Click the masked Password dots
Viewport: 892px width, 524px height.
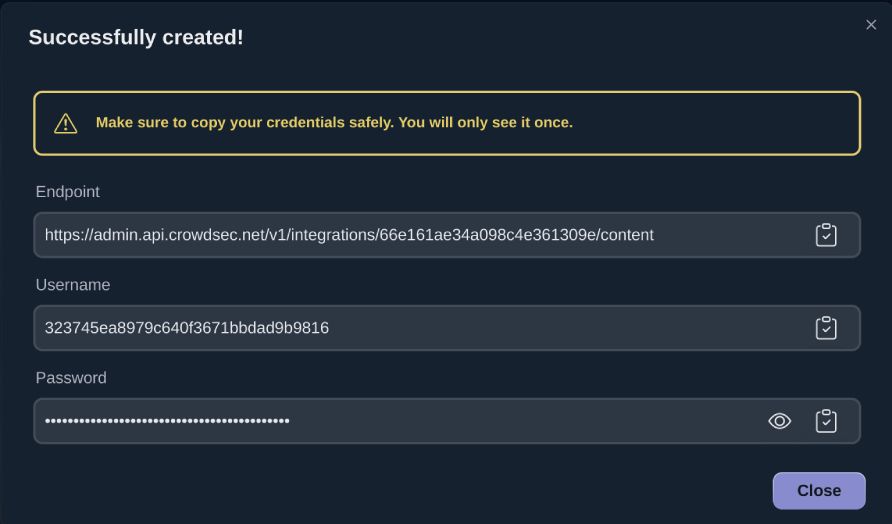click(167, 421)
